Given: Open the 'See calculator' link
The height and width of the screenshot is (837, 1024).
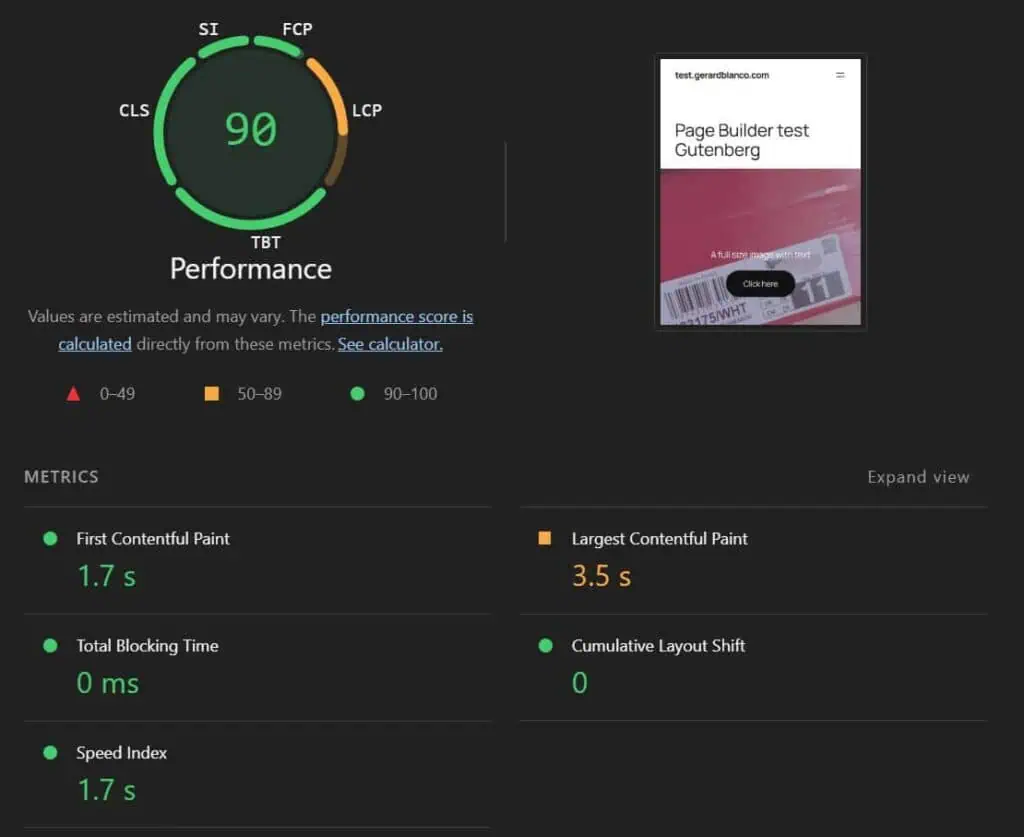Looking at the screenshot, I should pyautogui.click(x=390, y=344).
